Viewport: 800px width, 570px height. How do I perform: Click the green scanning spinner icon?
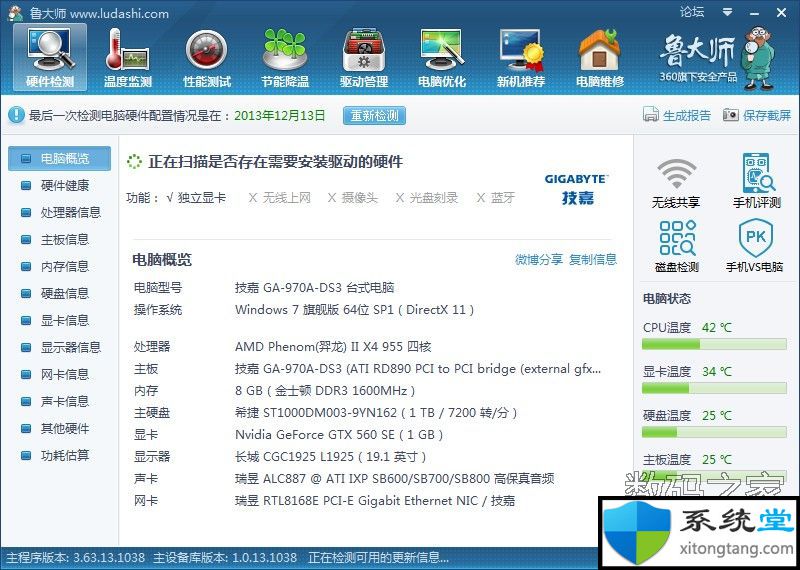(x=134, y=162)
